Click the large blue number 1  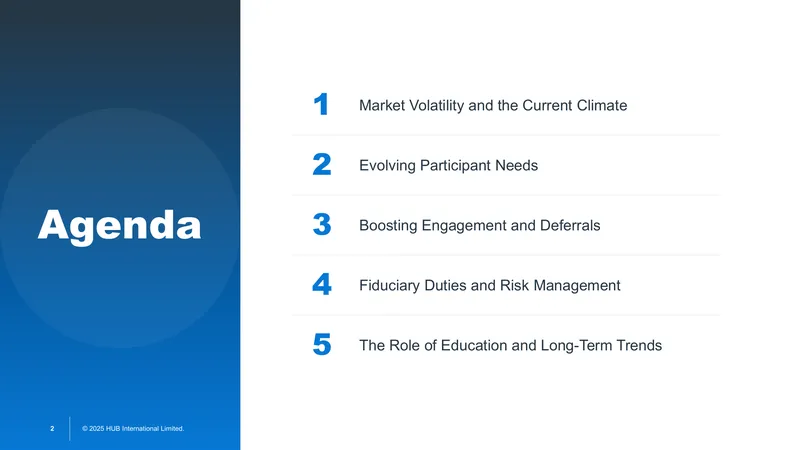(x=321, y=104)
